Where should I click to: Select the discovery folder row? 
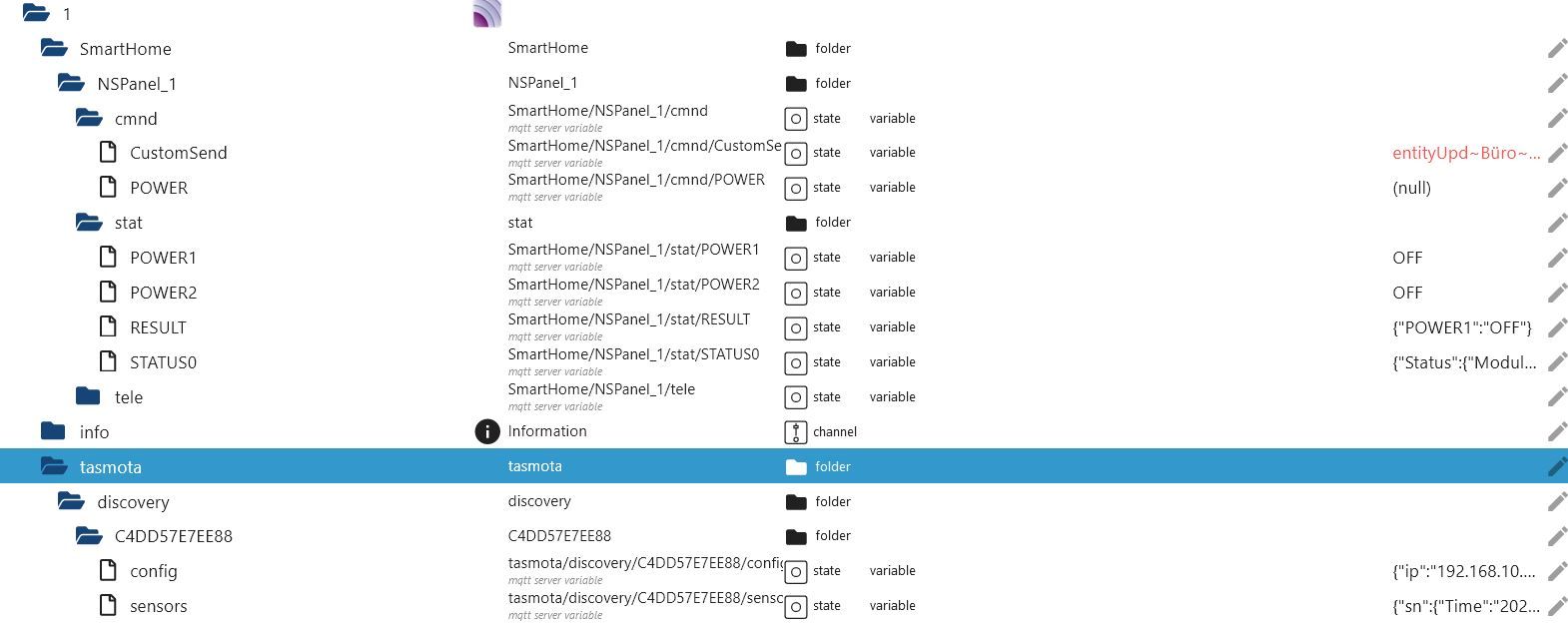(x=133, y=502)
